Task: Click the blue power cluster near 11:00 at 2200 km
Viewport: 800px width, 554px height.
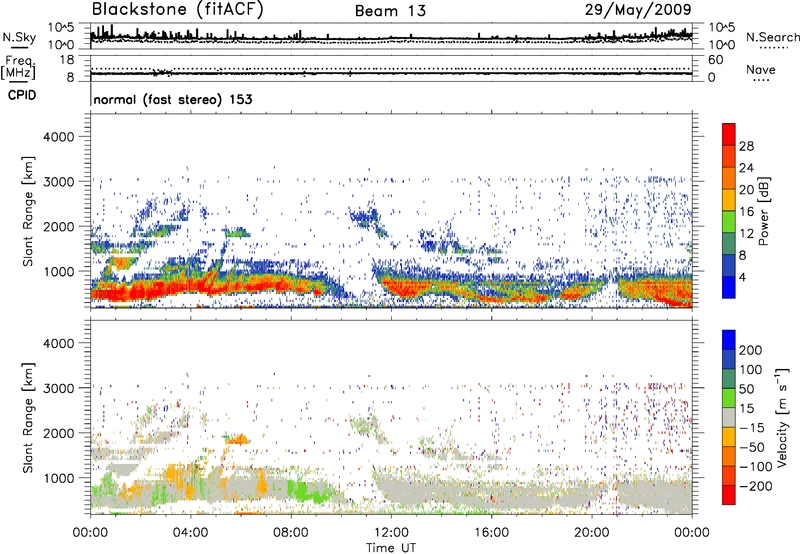Action: [365, 217]
